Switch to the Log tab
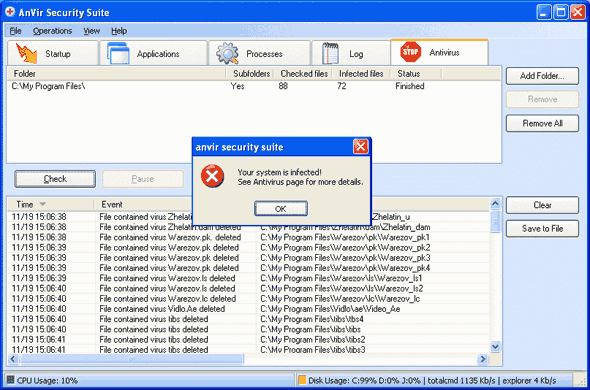The image size is (590, 390). tap(351, 53)
